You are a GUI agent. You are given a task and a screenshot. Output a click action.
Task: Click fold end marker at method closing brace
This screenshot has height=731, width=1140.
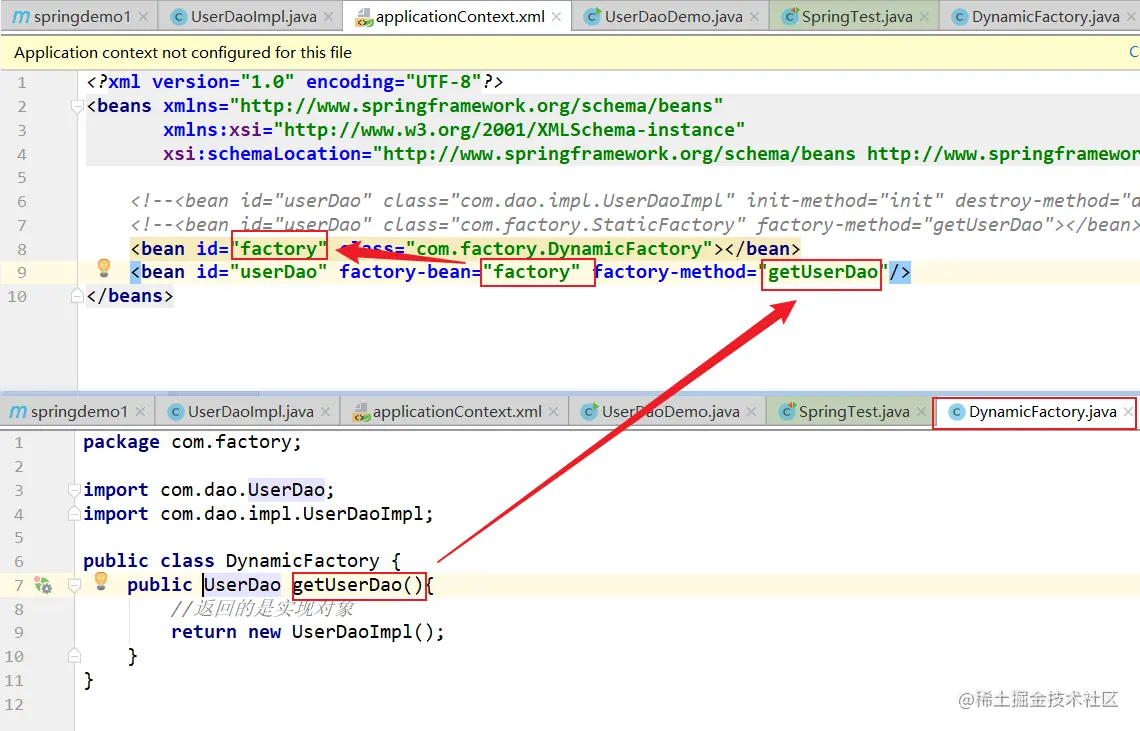tap(73, 656)
